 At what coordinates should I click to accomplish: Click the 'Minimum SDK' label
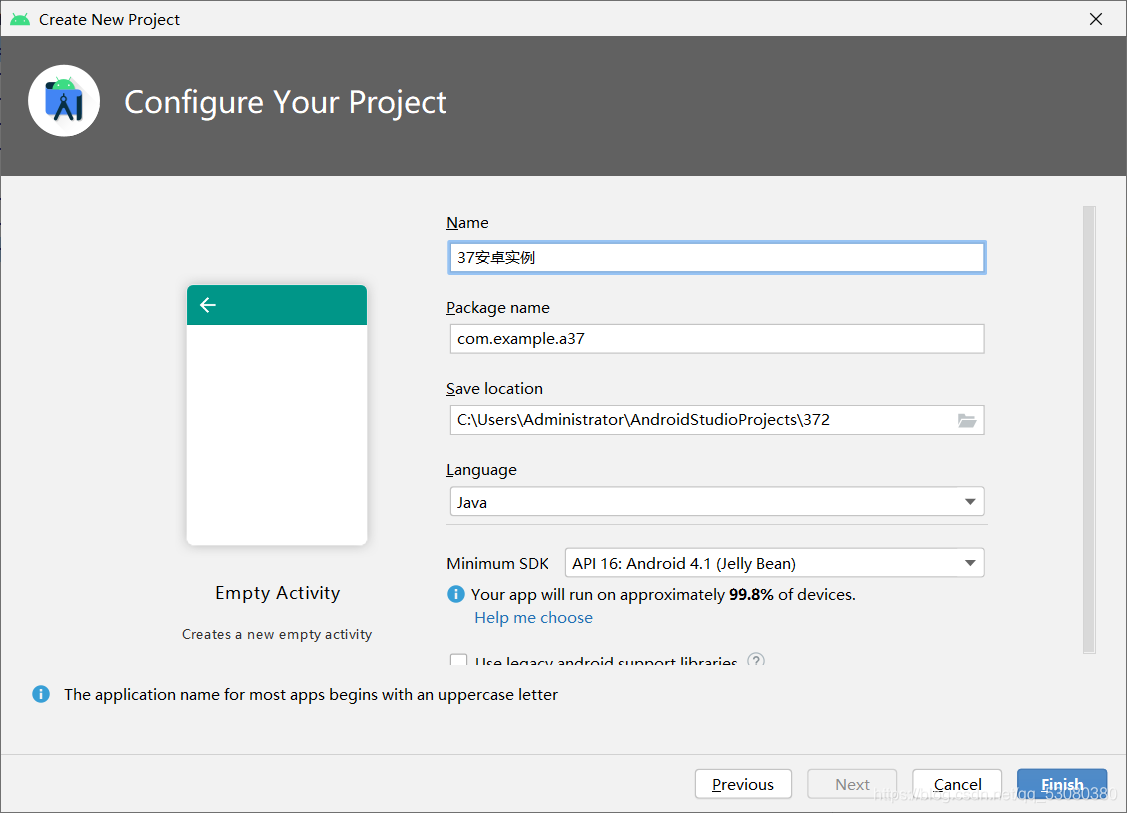[x=497, y=564]
